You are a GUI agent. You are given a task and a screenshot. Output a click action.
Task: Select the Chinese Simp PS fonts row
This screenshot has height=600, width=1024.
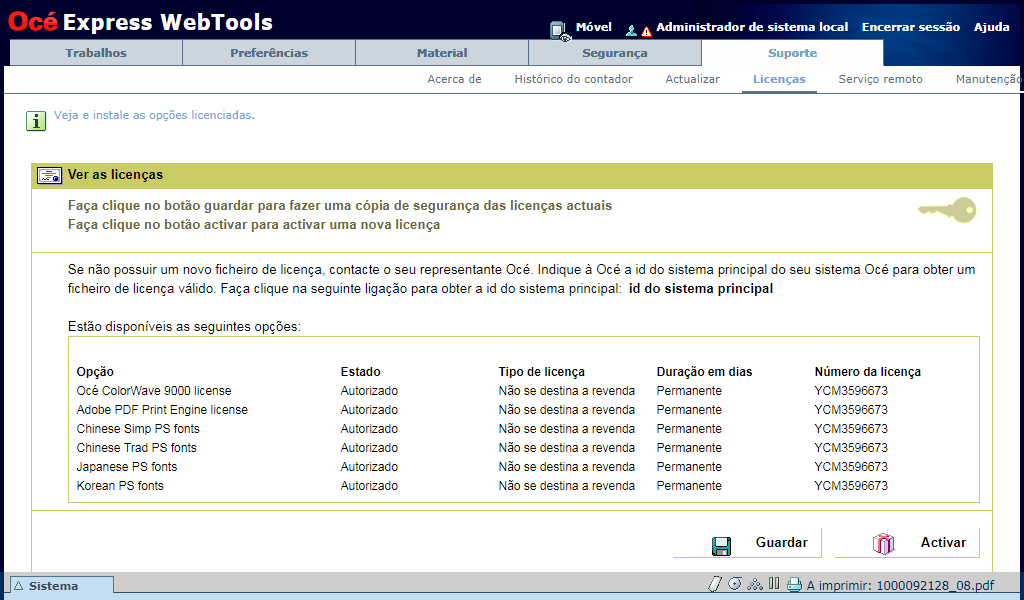click(524, 428)
